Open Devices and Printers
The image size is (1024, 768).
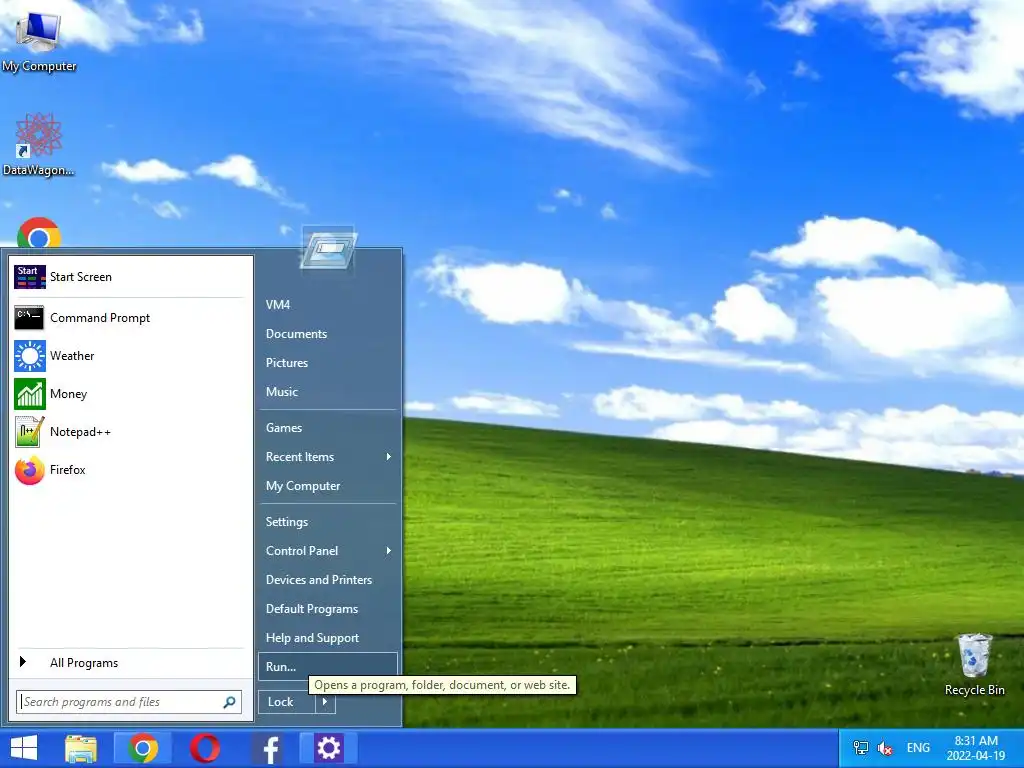coord(319,580)
